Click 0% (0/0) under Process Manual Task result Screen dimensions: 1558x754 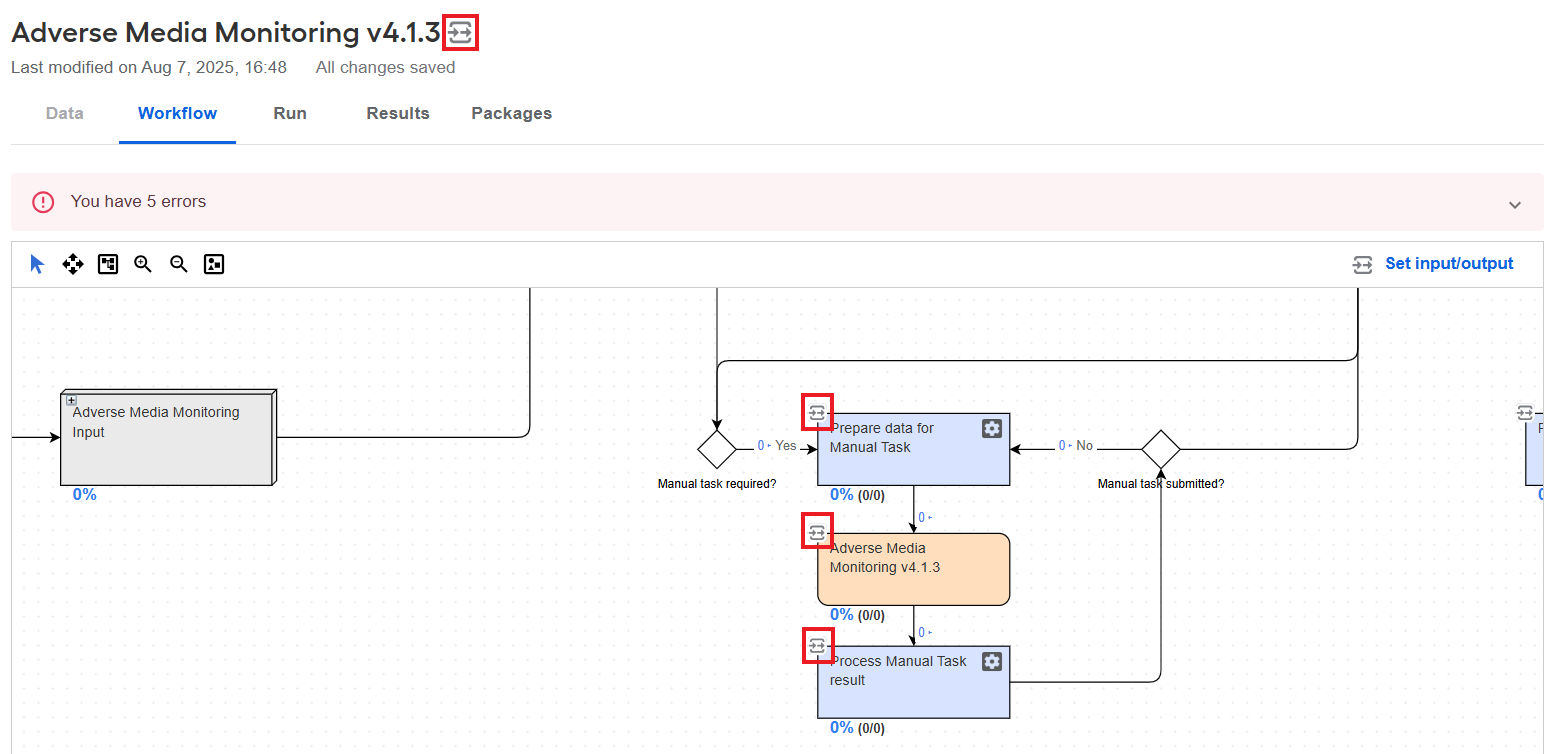(857, 728)
